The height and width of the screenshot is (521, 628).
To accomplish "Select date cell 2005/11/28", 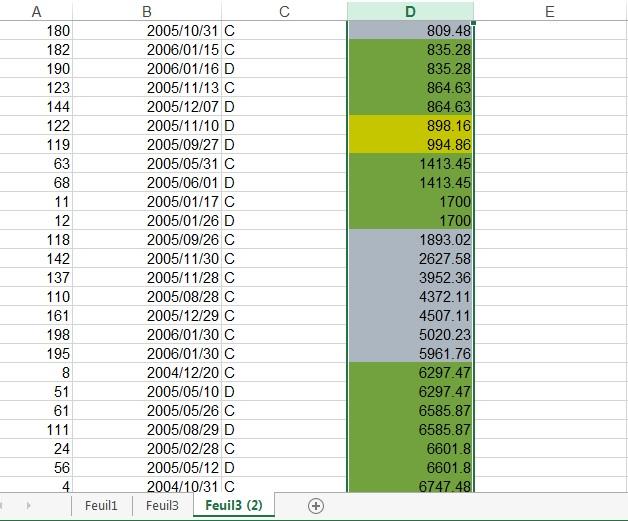I will 147,278.
